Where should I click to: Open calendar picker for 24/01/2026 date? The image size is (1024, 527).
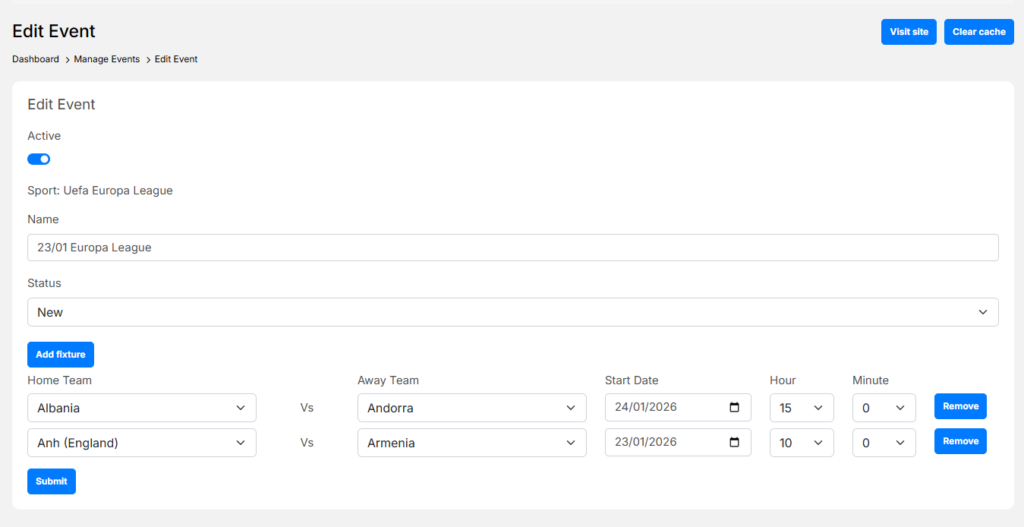click(734, 408)
